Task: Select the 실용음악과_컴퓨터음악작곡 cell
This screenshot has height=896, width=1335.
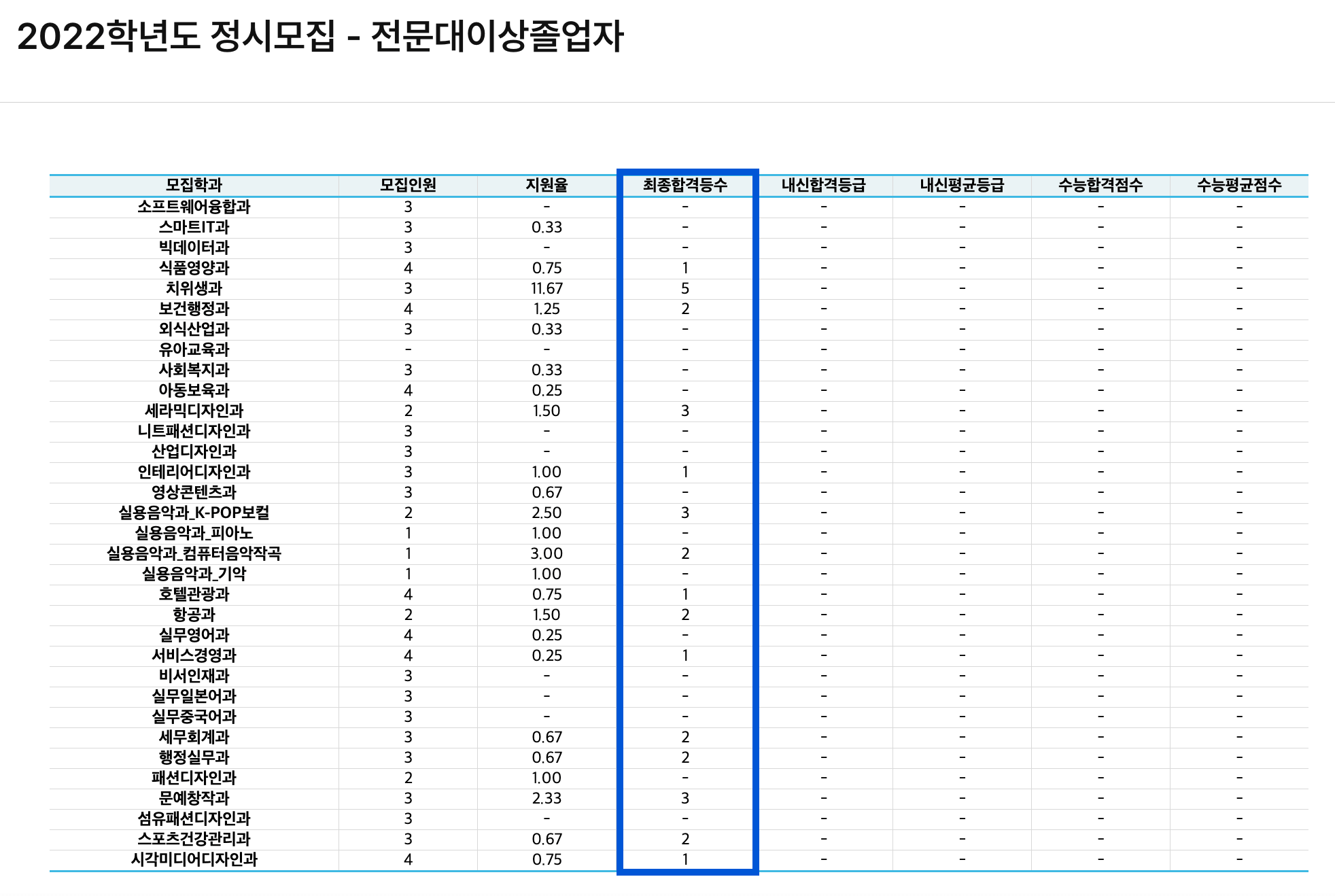Action: [194, 553]
